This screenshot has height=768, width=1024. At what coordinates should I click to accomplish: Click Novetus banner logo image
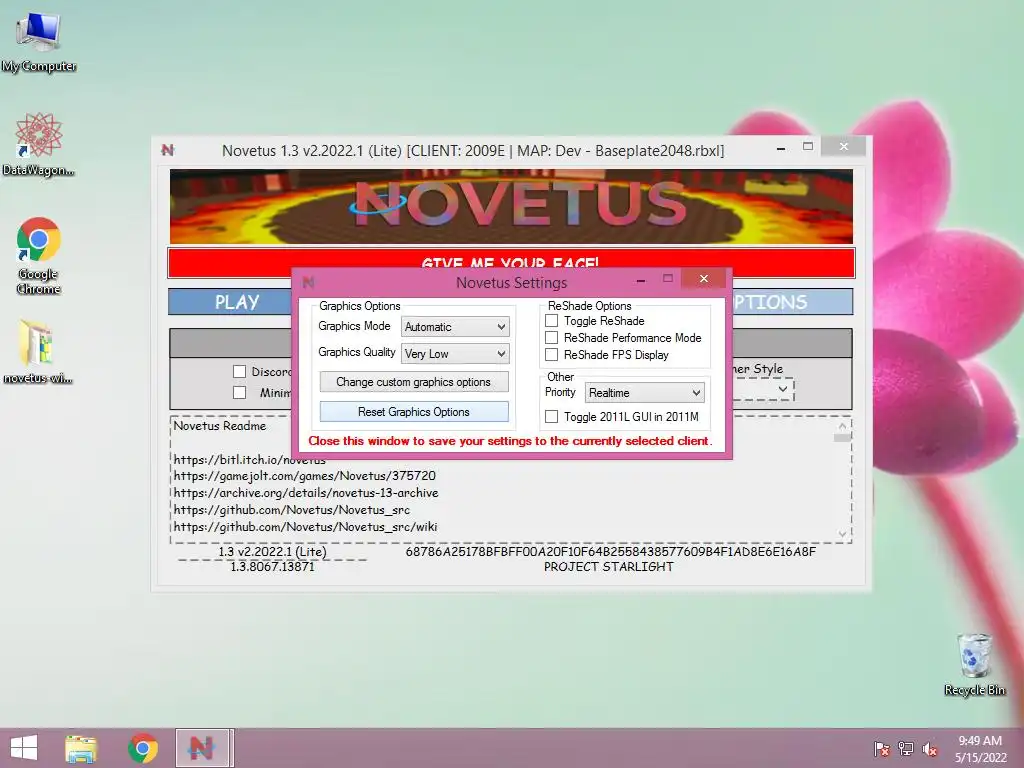point(511,206)
